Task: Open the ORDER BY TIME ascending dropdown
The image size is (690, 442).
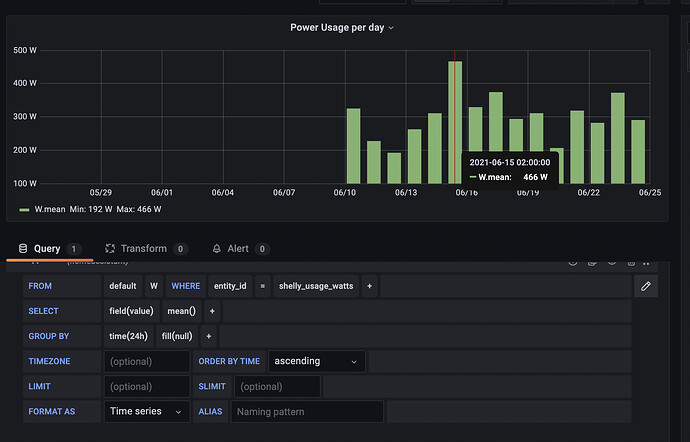Action: (317, 361)
